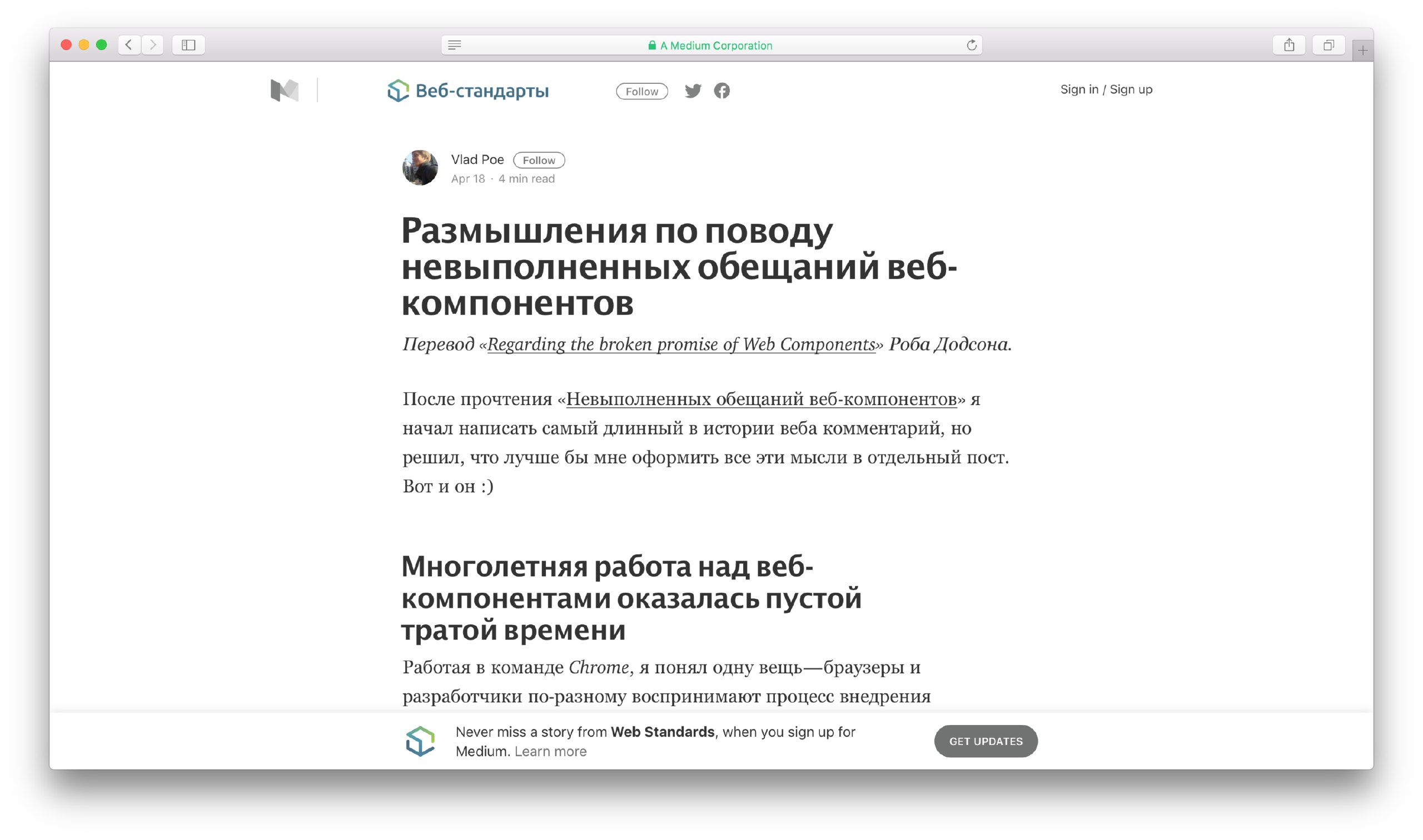Image resolution: width=1423 pixels, height=840 pixels.
Task: Click the Web Standards logo in bottom banner
Action: tap(420, 742)
